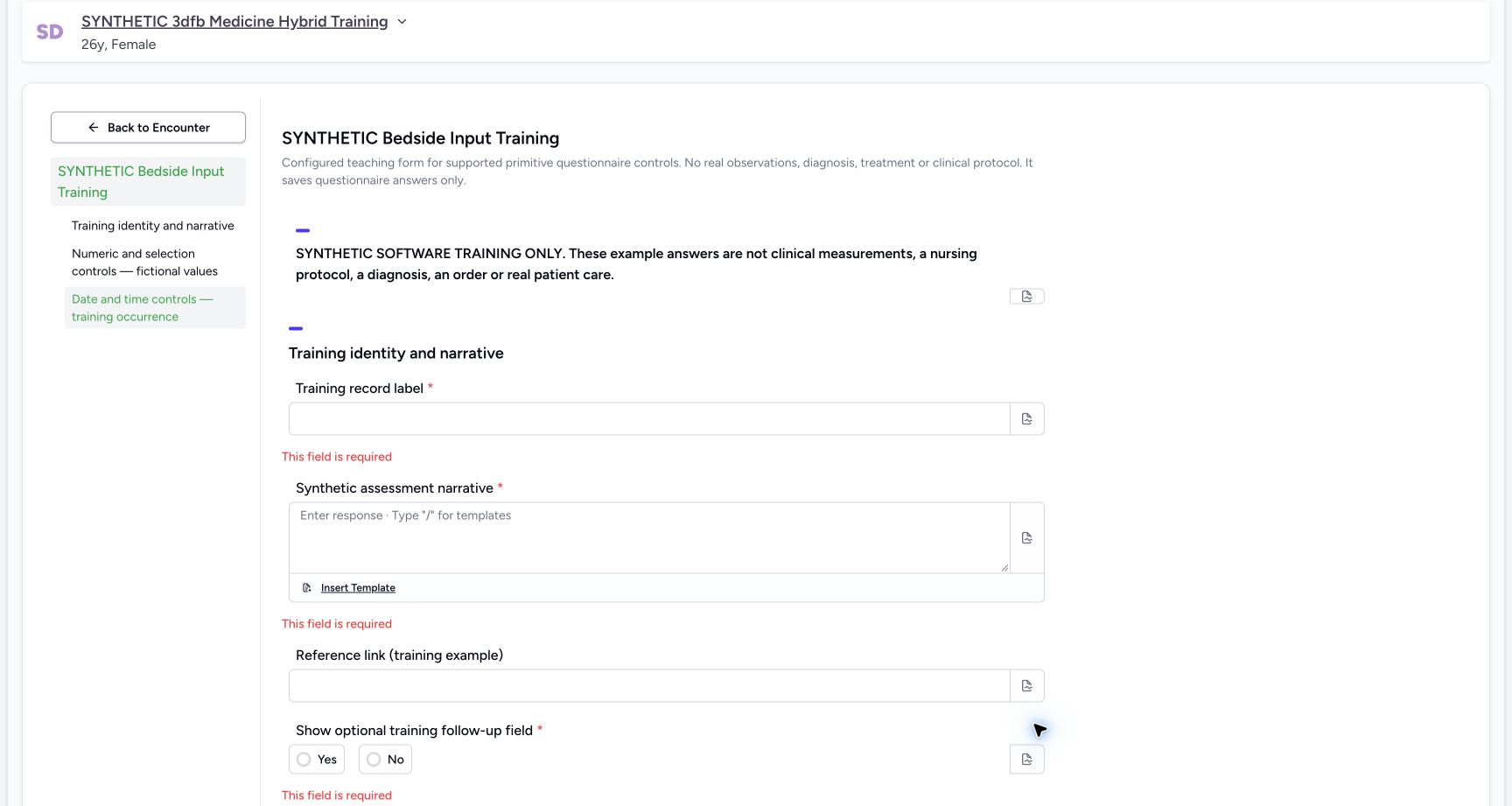Jump to Training identity and narrative section
Viewport: 1512px width, 806px height.
coord(153,226)
